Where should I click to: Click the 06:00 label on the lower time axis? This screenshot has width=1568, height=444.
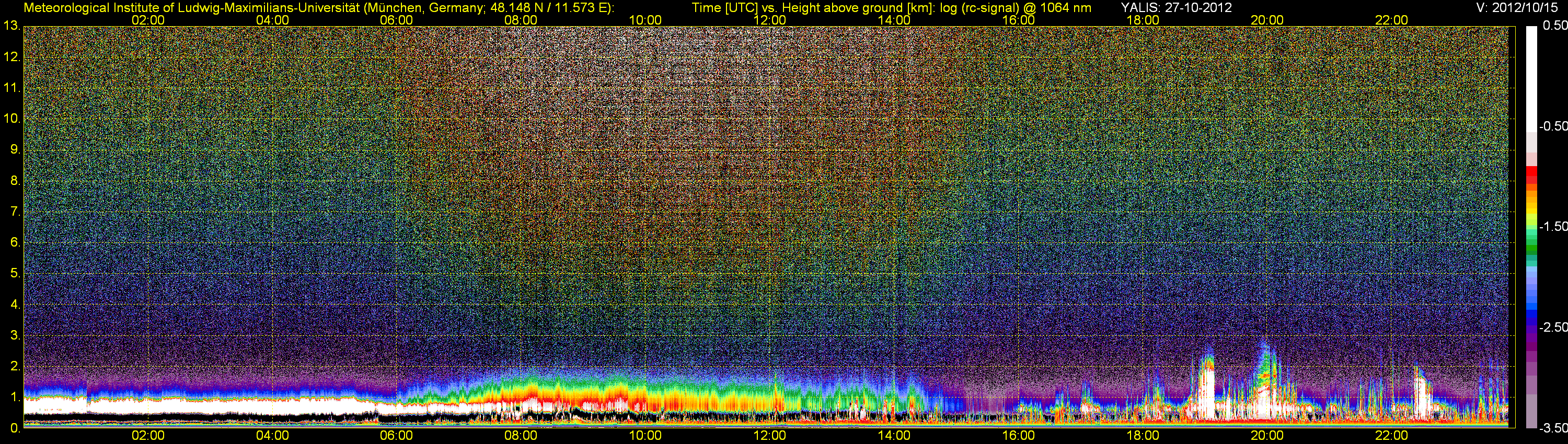click(x=396, y=436)
